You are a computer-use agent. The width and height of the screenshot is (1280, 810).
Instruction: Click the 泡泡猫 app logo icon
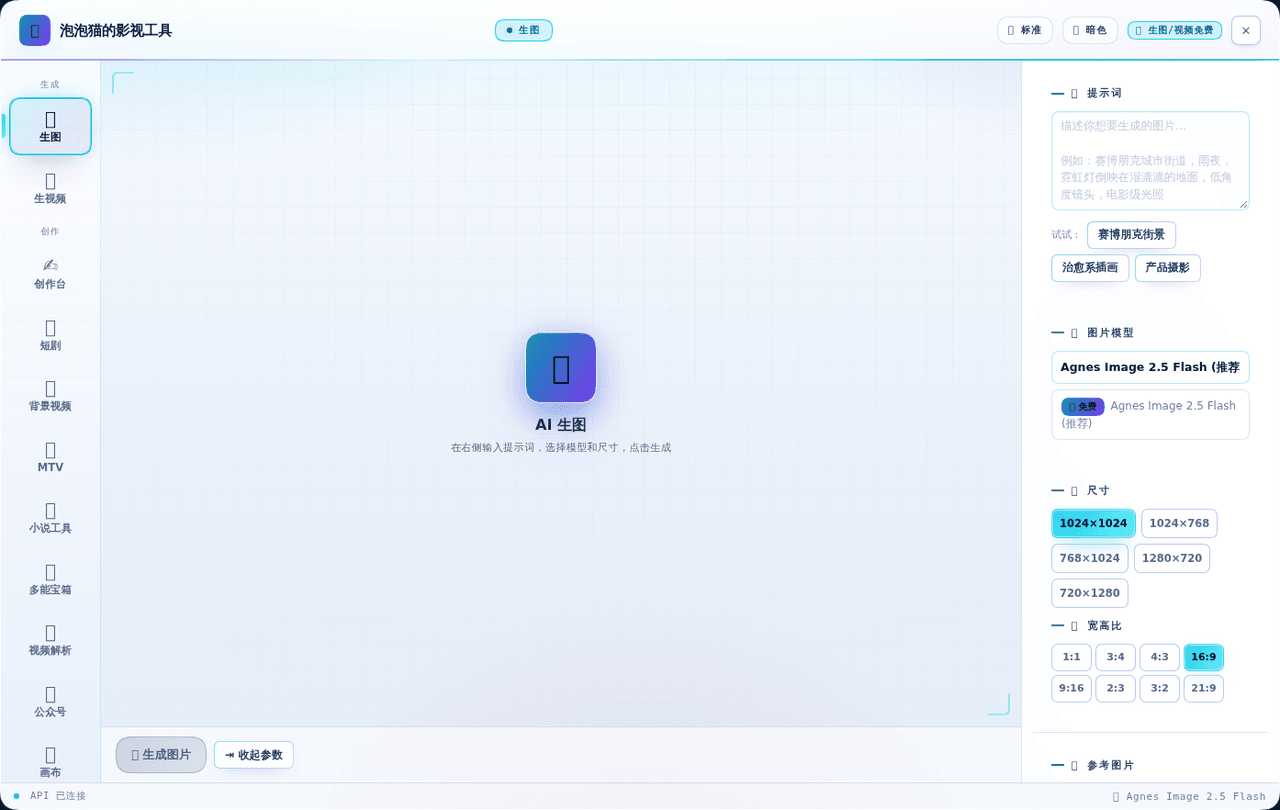coord(35,30)
